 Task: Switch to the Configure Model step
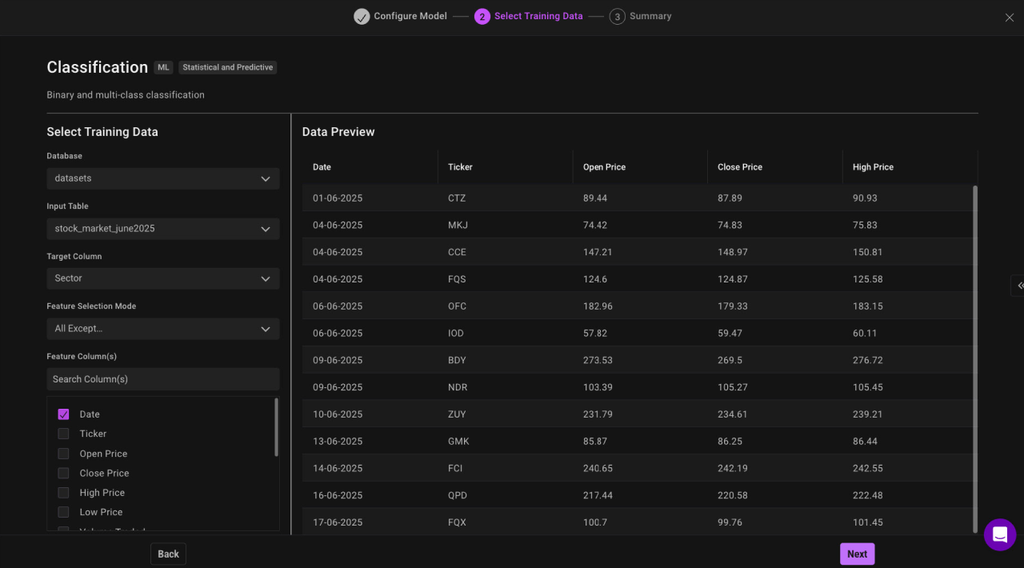click(x=410, y=17)
